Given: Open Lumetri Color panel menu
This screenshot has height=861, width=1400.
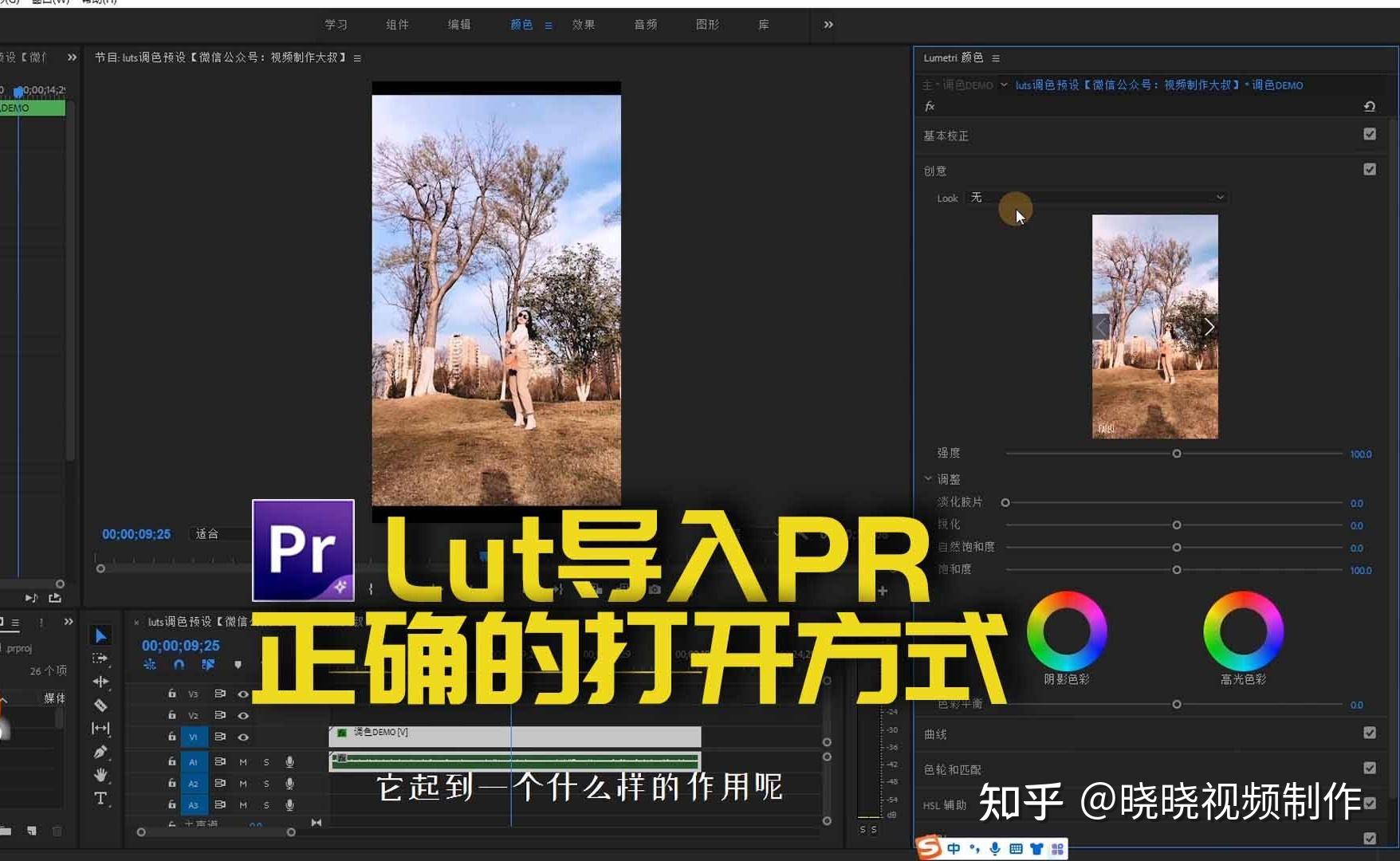Looking at the screenshot, I should (x=995, y=58).
